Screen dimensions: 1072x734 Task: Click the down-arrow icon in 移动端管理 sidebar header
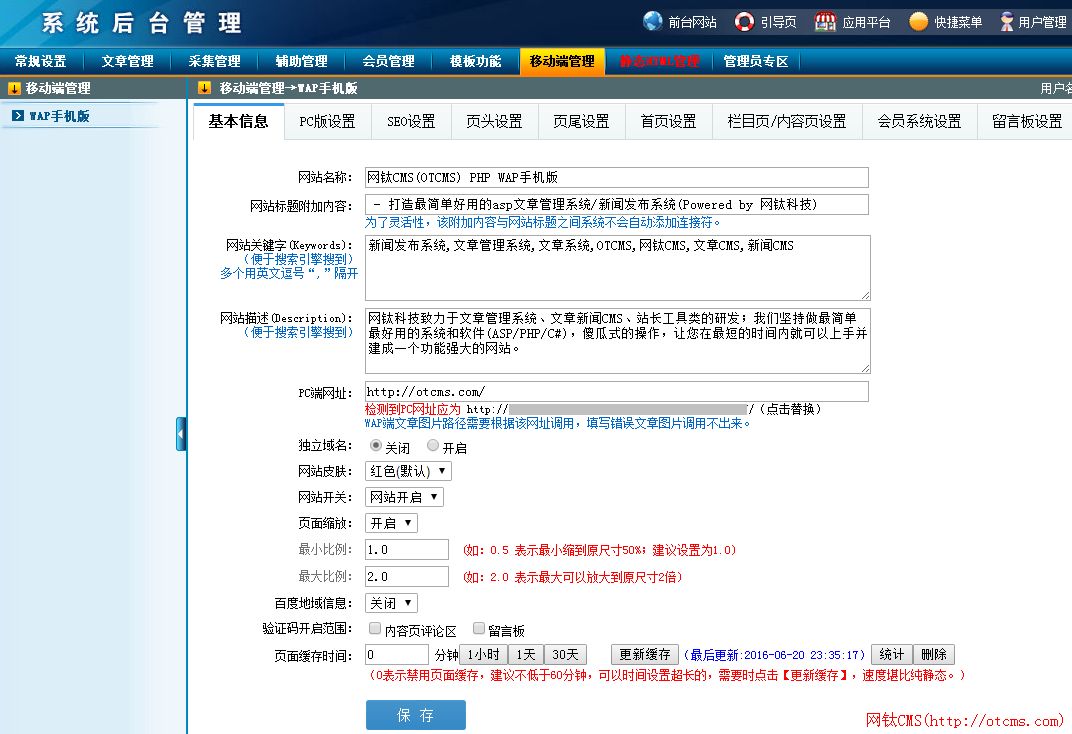tap(14, 88)
